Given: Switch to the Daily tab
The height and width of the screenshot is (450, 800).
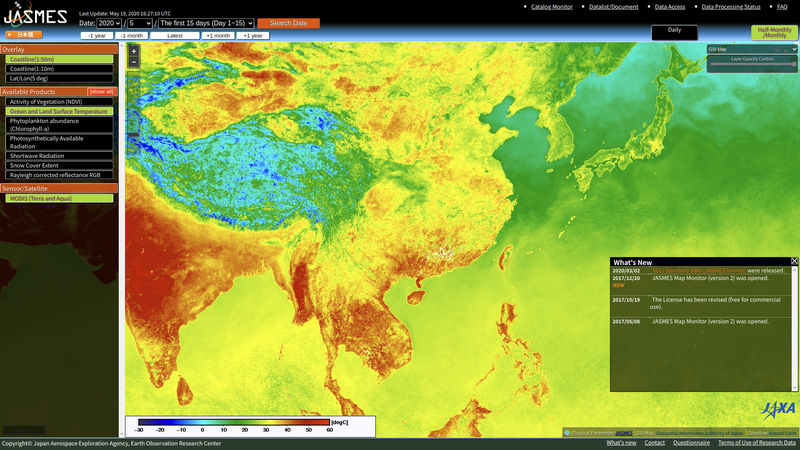Looking at the screenshot, I should (674, 30).
